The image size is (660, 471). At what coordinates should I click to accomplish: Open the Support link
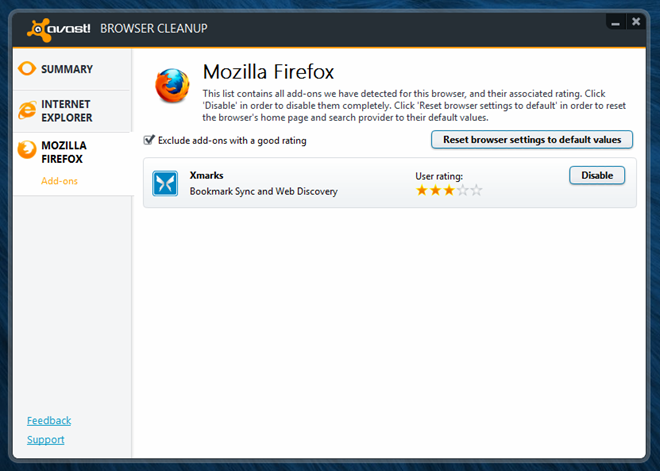(45, 439)
